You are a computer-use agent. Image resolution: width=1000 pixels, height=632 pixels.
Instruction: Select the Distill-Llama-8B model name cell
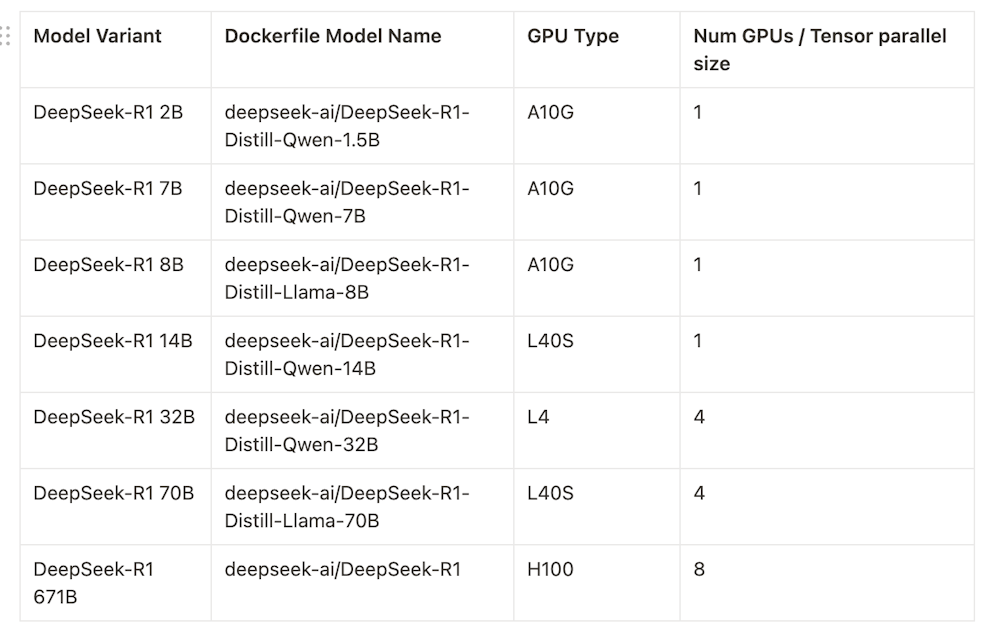click(x=362, y=278)
